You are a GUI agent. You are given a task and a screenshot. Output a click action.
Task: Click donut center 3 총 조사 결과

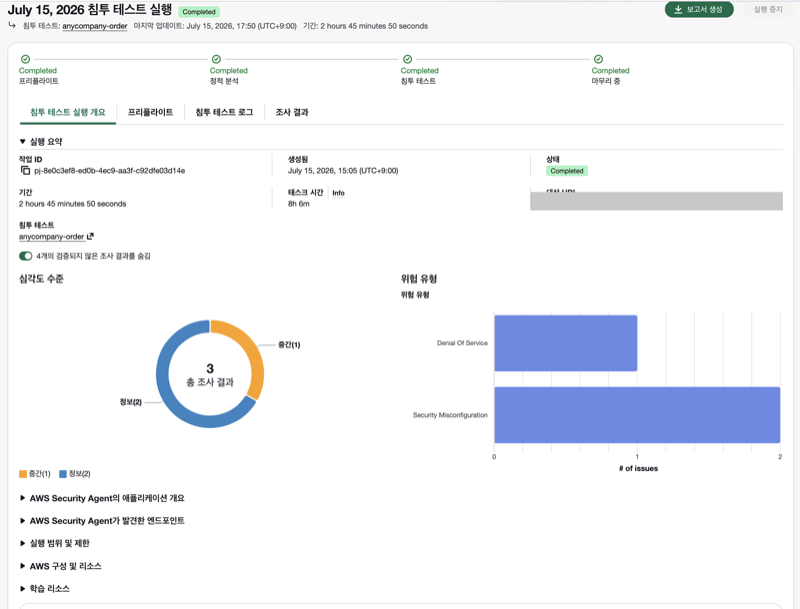pyautogui.click(x=210, y=375)
